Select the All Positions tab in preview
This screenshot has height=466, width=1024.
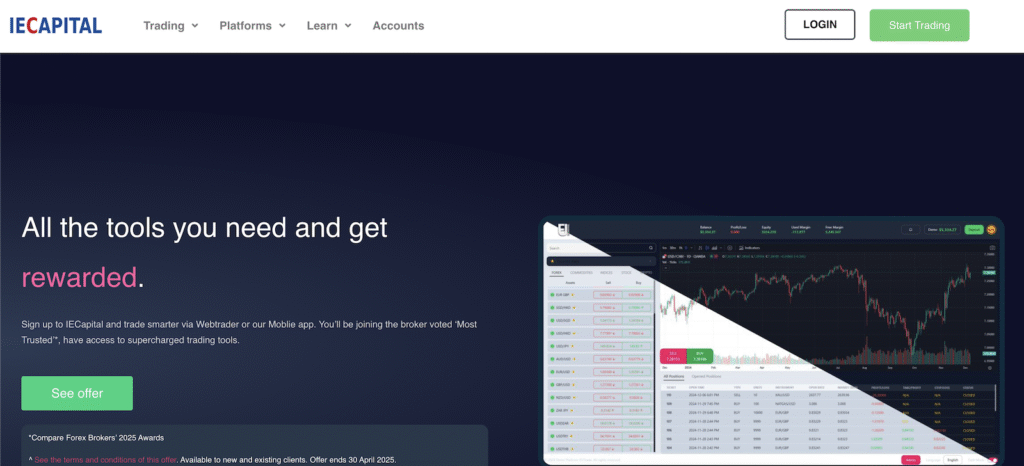point(674,377)
